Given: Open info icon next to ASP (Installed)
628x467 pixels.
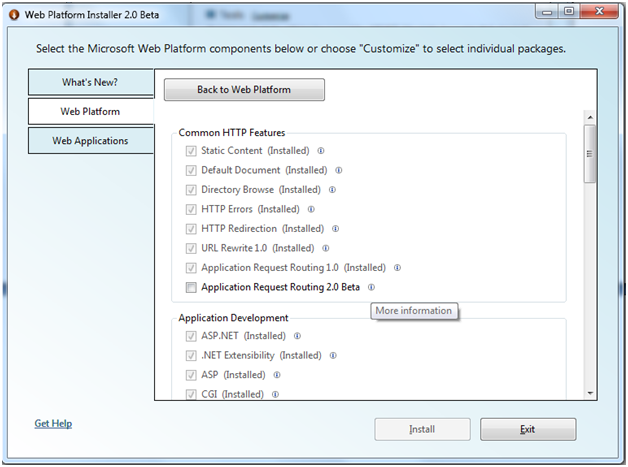Looking at the screenshot, I should point(277,375).
